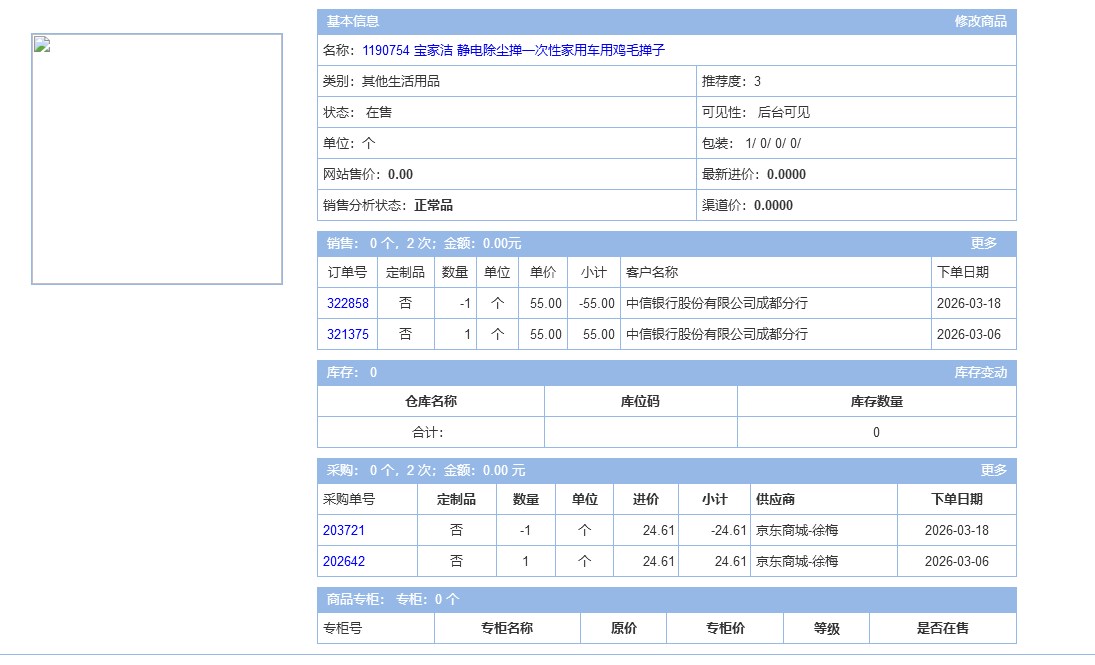Screen dimensions: 1095x665
Task: Click customer name in order 322858 row
Action: [x=716, y=304]
